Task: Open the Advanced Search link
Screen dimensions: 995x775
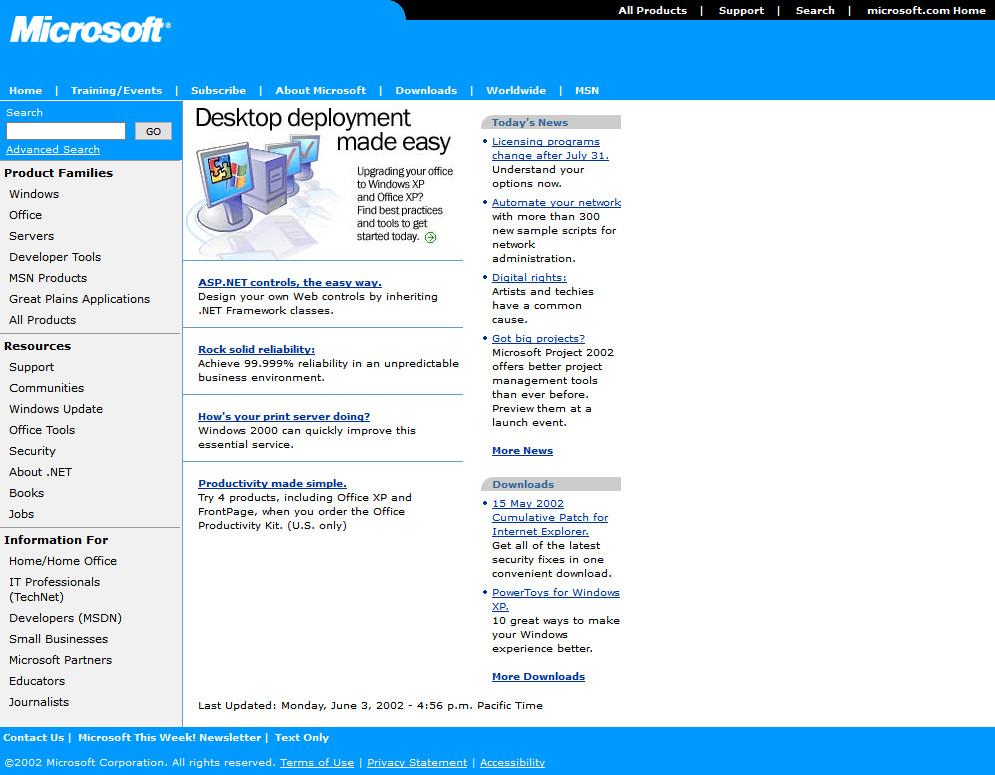Action: click(x=53, y=150)
